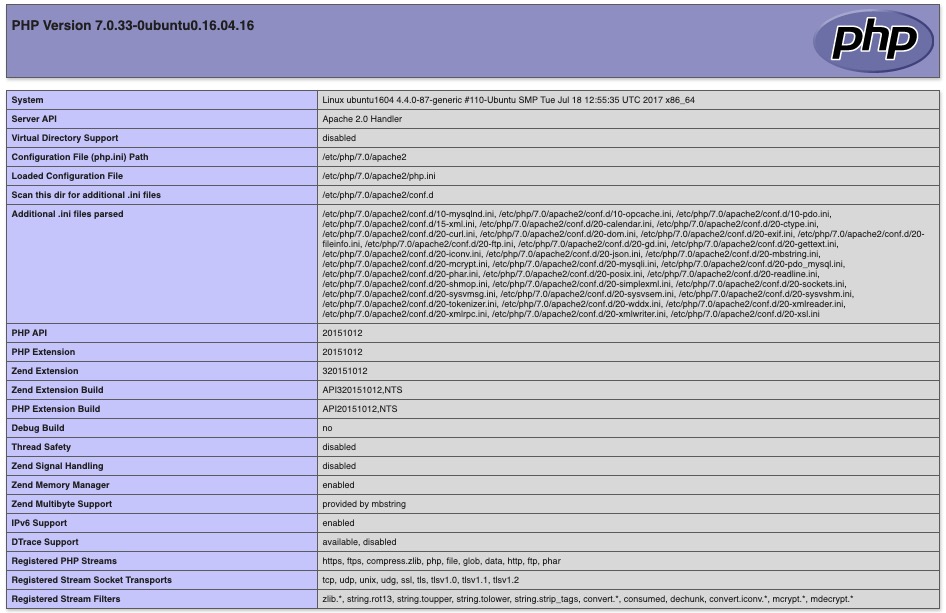The width and height of the screenshot is (946, 613).
Task: Click the "Server API" label cell
Action: tap(162, 119)
